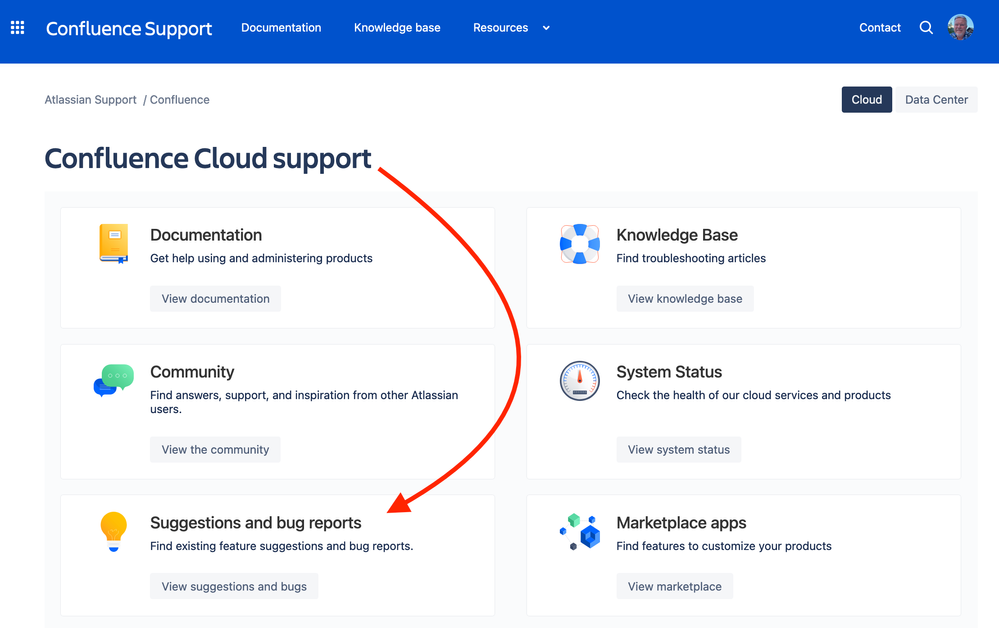
Task: Click the Atlassian Support breadcrumb
Action: tap(90, 100)
